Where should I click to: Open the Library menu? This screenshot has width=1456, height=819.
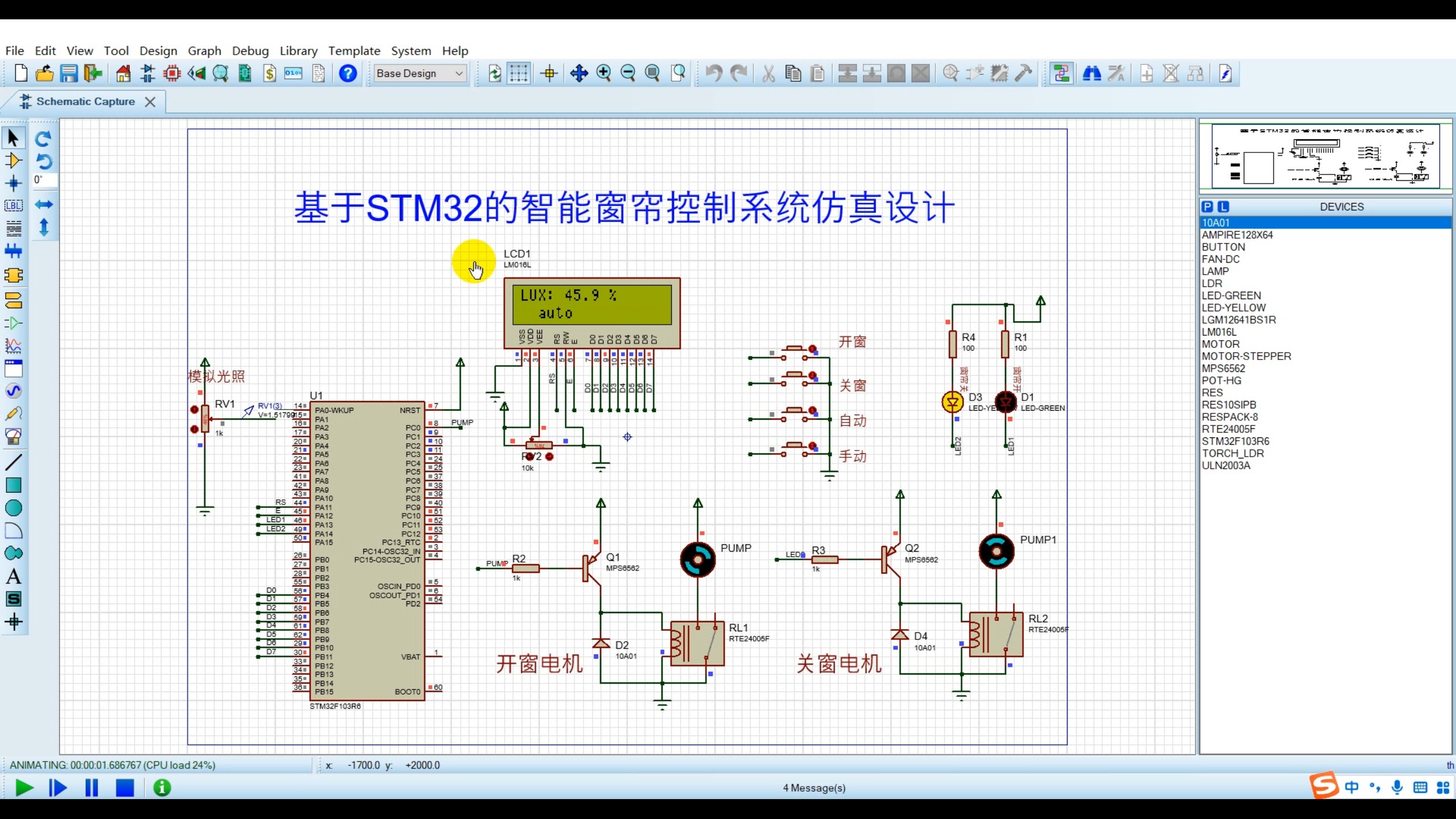click(x=298, y=51)
